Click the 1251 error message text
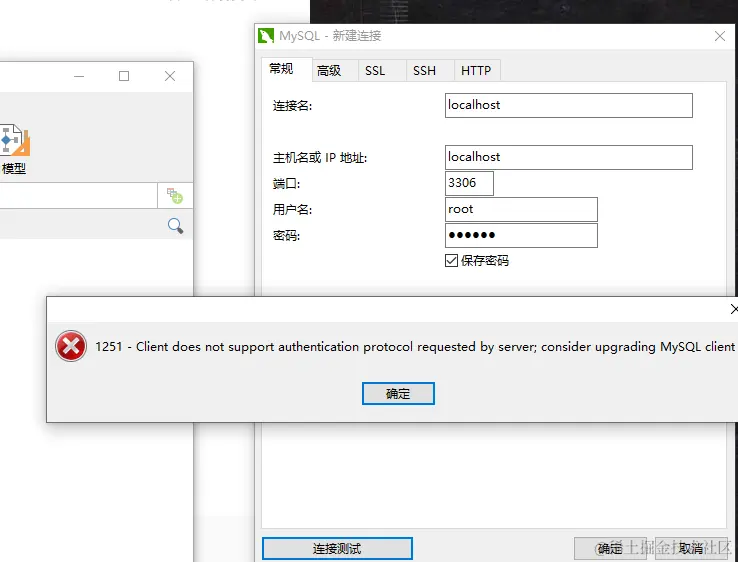Image resolution: width=738 pixels, height=562 pixels. (x=415, y=347)
